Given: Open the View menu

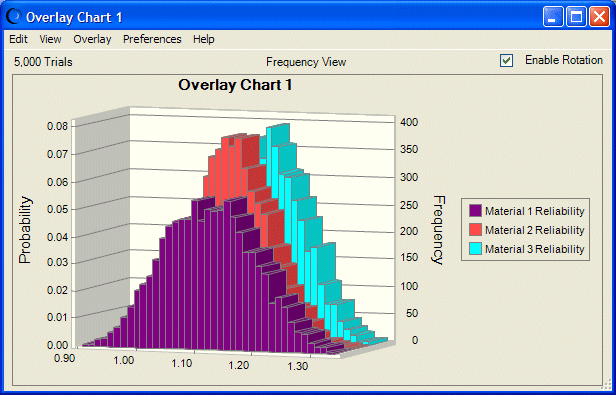Looking at the screenshot, I should (50, 39).
